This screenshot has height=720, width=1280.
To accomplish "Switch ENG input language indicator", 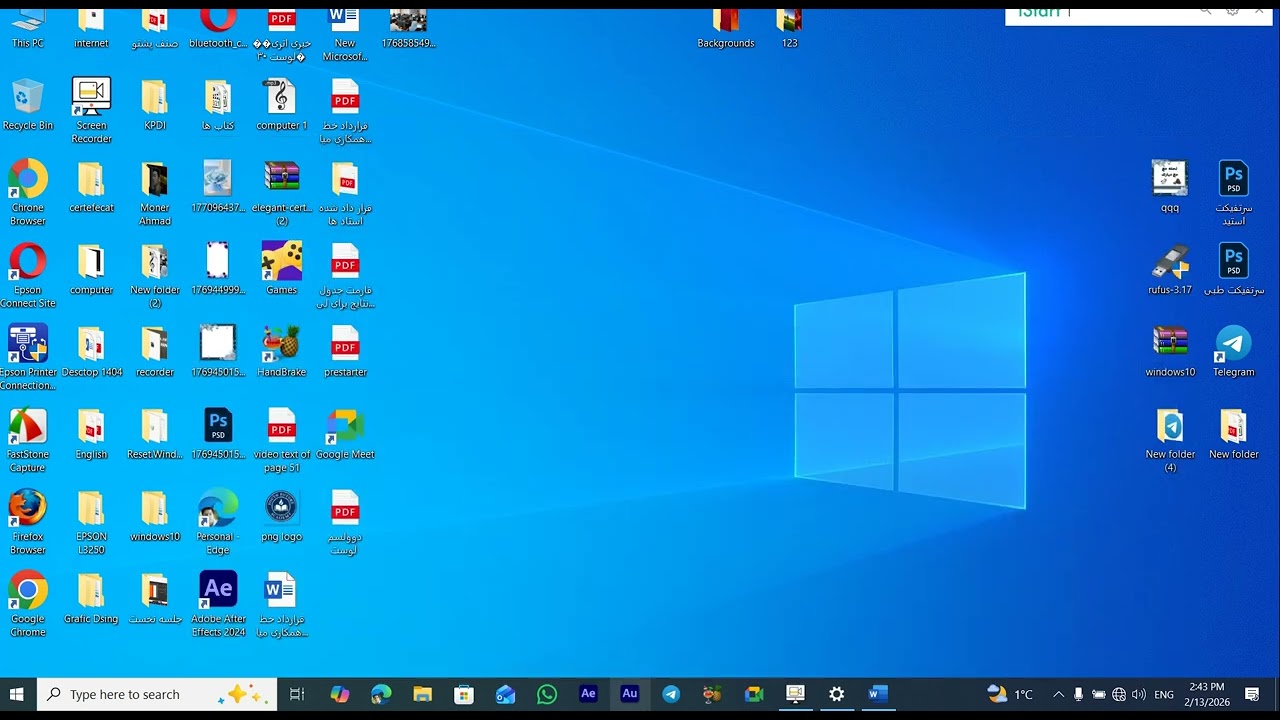I will (x=1164, y=694).
